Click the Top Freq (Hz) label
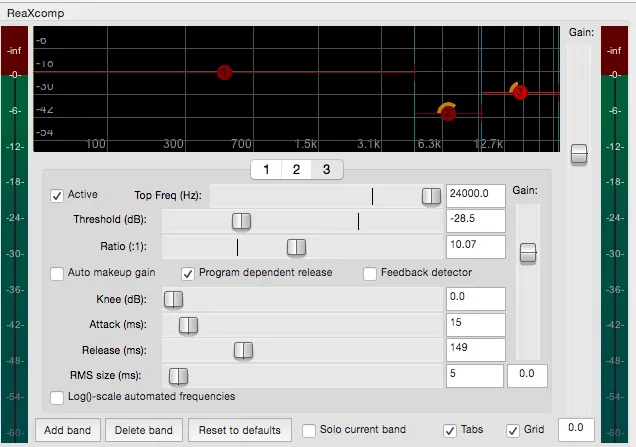636x447 pixels. pyautogui.click(x=168, y=196)
